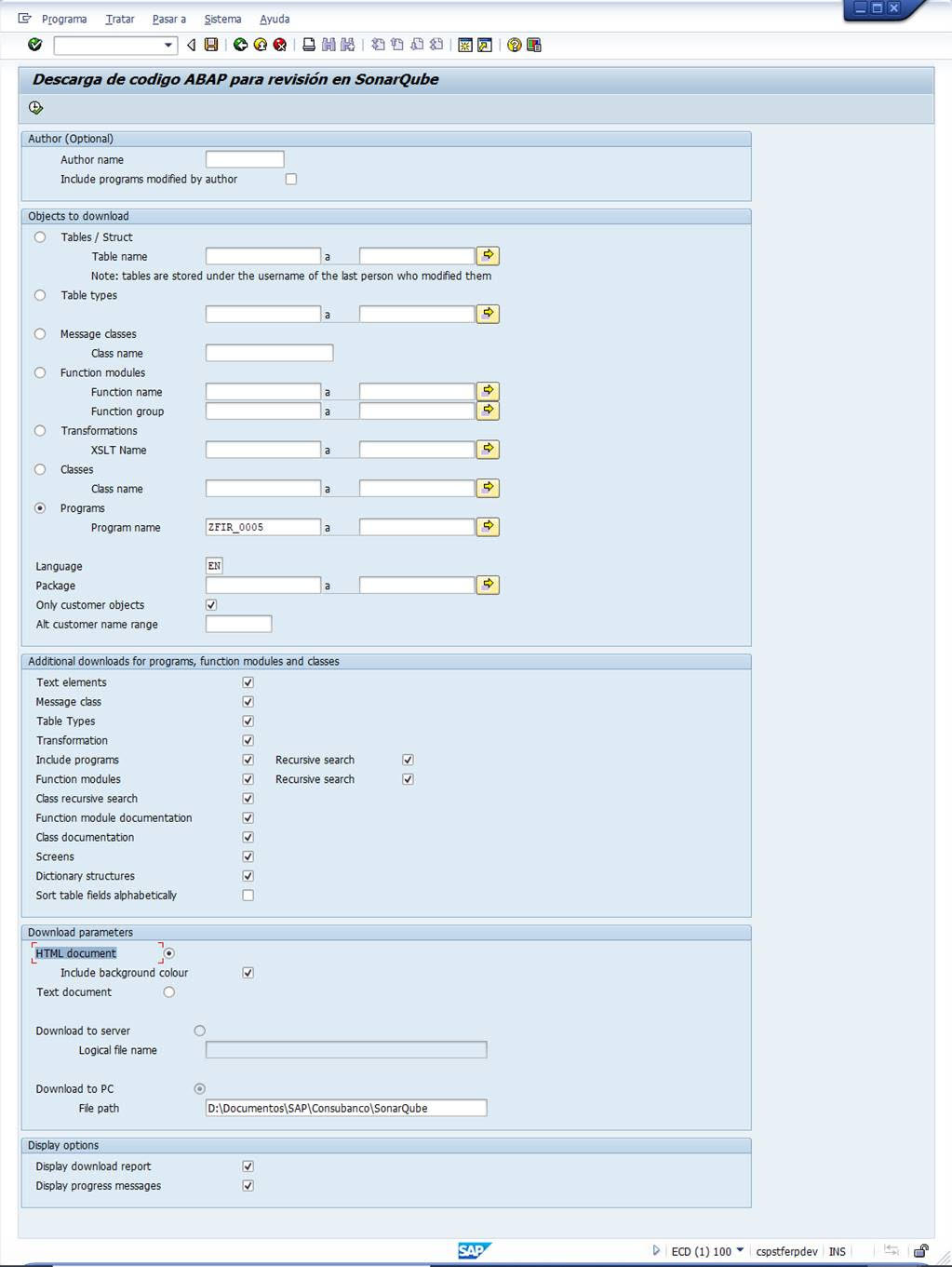Select the Transformations radio button

coord(40,430)
